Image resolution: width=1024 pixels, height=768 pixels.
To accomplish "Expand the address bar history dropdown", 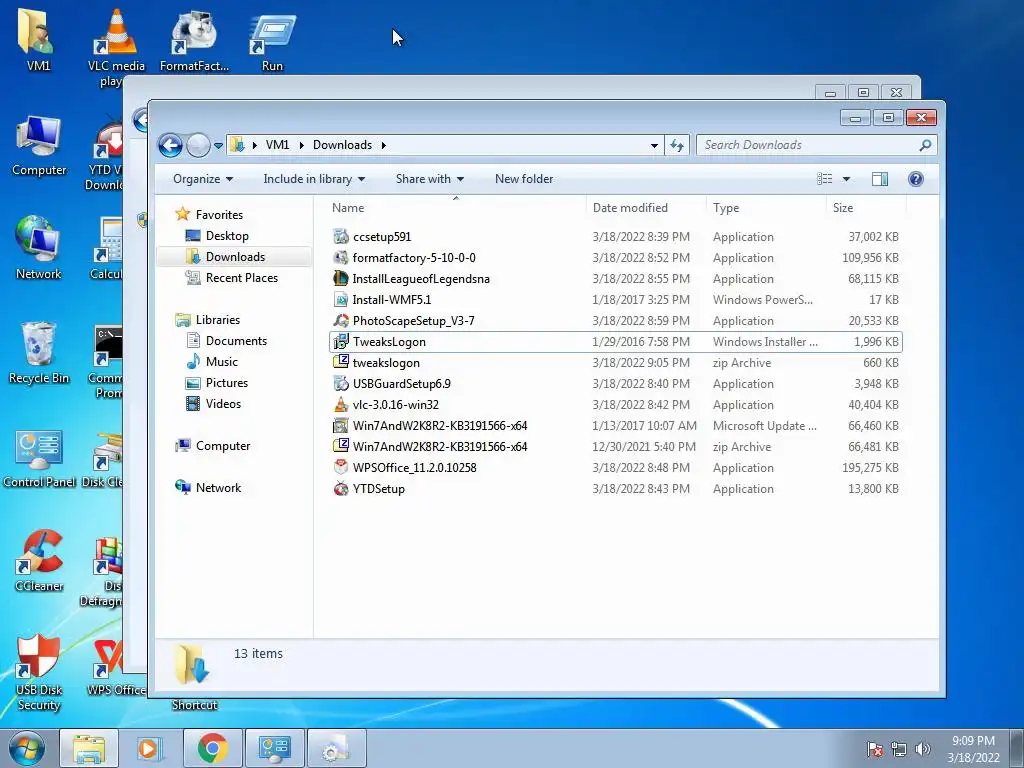I will [x=654, y=146].
